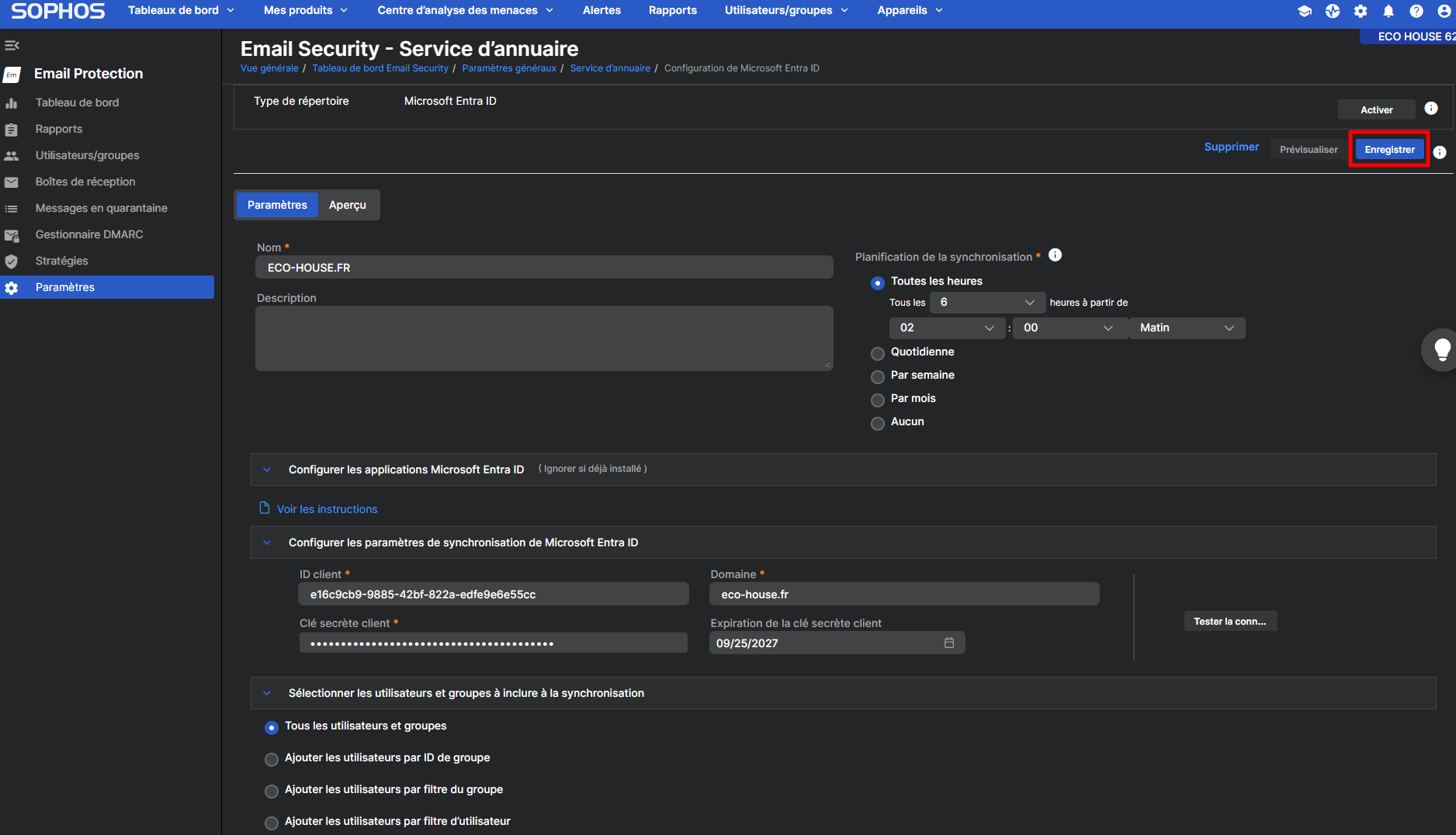Image resolution: width=1456 pixels, height=835 pixels.
Task: Open the user account profile icon
Action: coord(1444,11)
